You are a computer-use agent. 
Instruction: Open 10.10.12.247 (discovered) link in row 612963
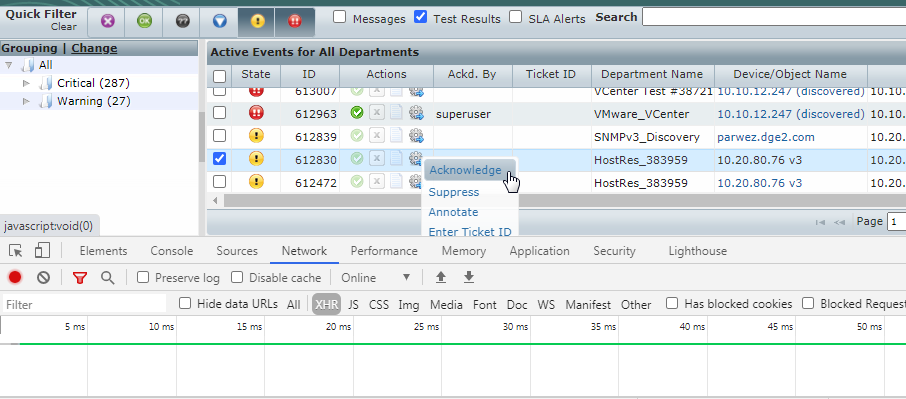pos(791,114)
